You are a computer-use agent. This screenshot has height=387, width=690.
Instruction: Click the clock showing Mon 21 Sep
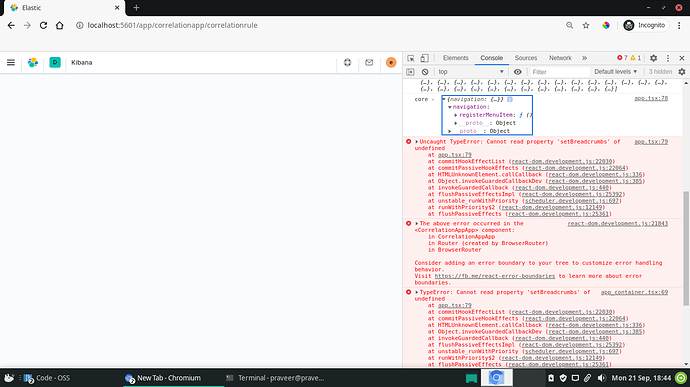[641, 378]
